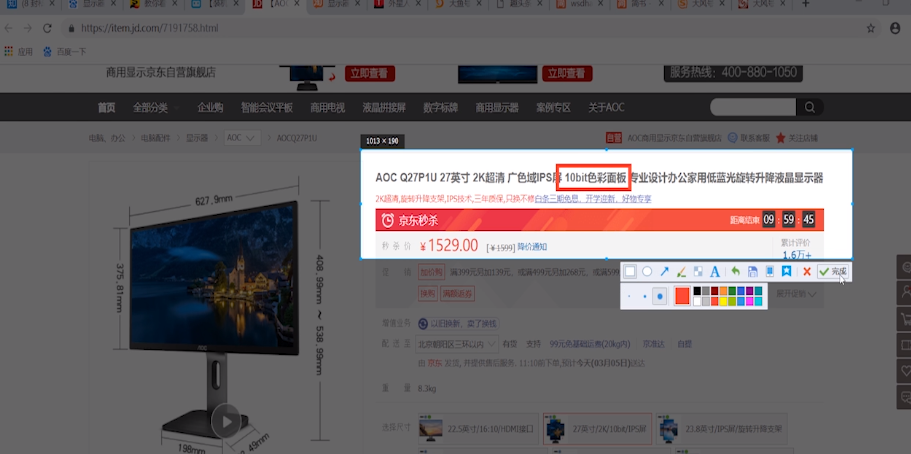Click the browser back arrow
The height and width of the screenshot is (454, 911).
(10, 28)
